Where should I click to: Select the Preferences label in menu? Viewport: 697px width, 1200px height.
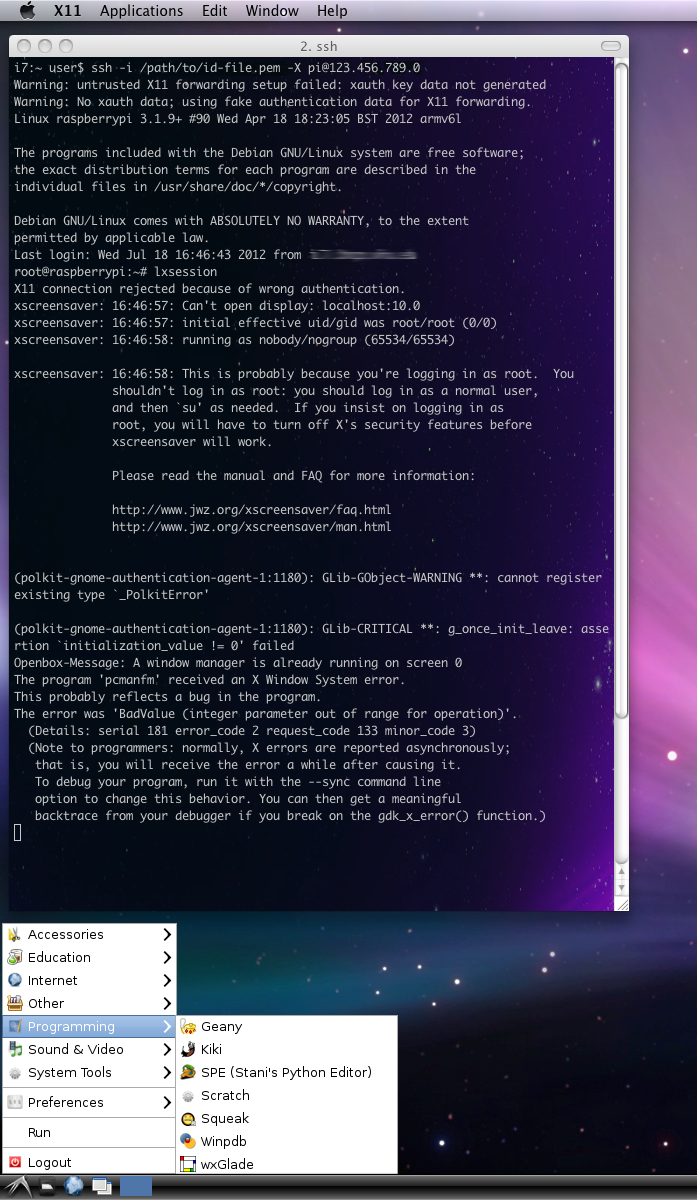(x=66, y=1102)
